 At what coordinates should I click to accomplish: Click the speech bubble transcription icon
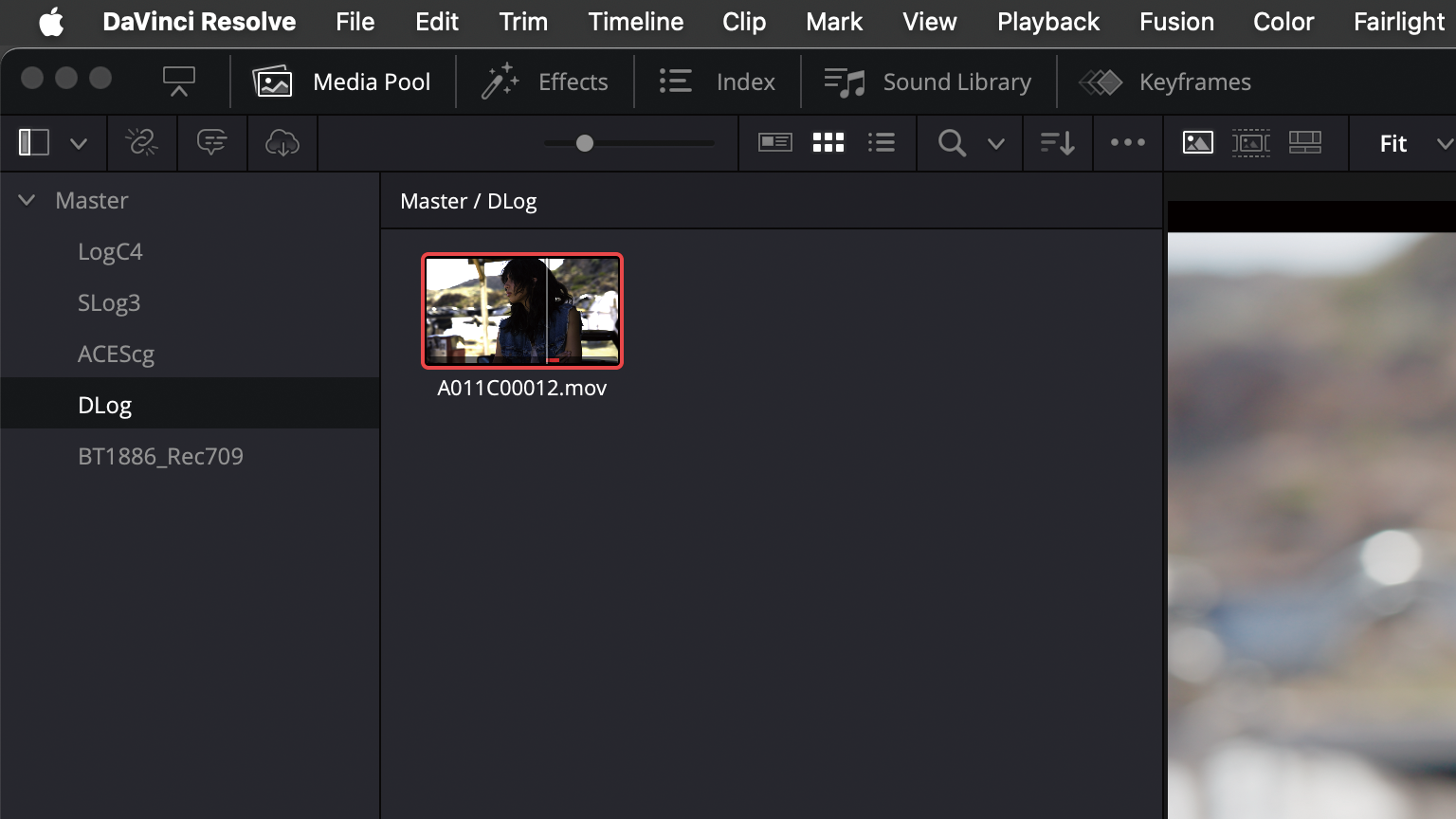(212, 143)
